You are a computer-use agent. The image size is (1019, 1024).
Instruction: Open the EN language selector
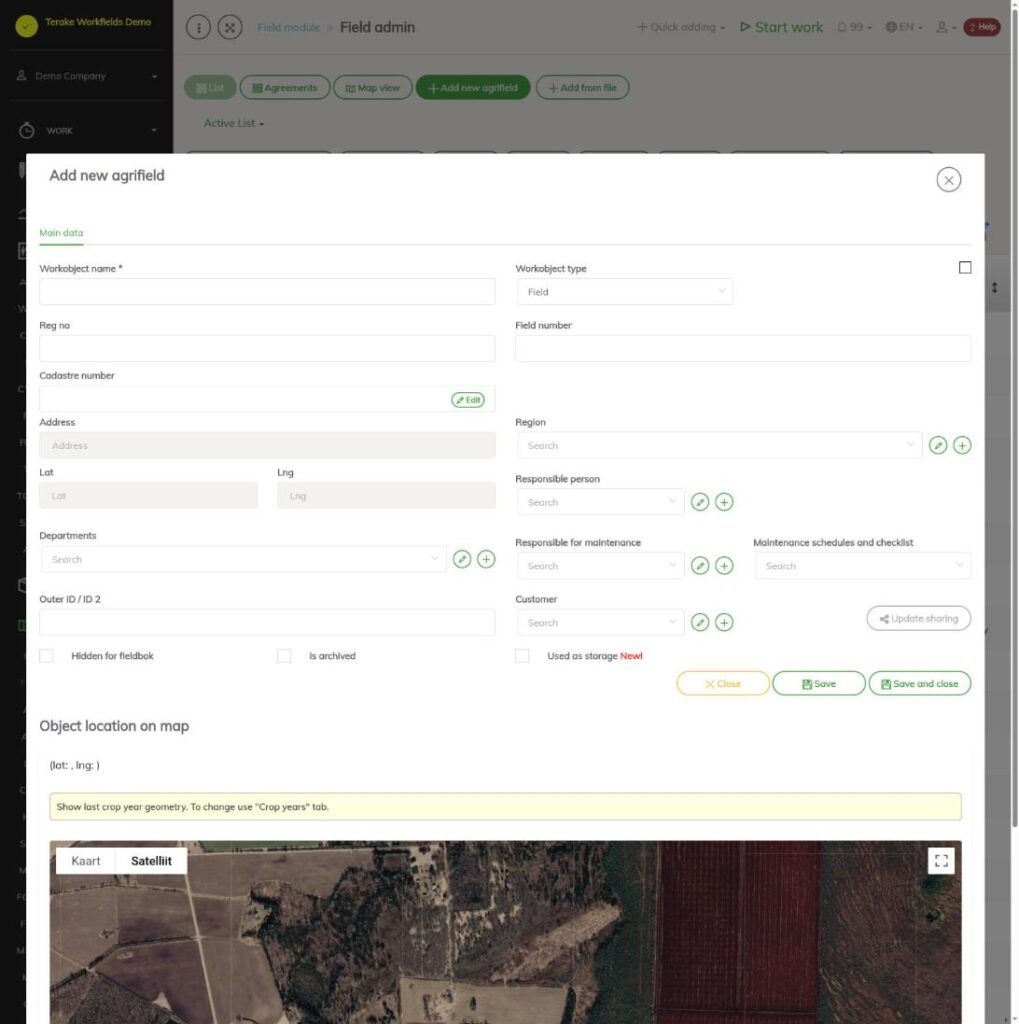pyautogui.click(x=904, y=27)
